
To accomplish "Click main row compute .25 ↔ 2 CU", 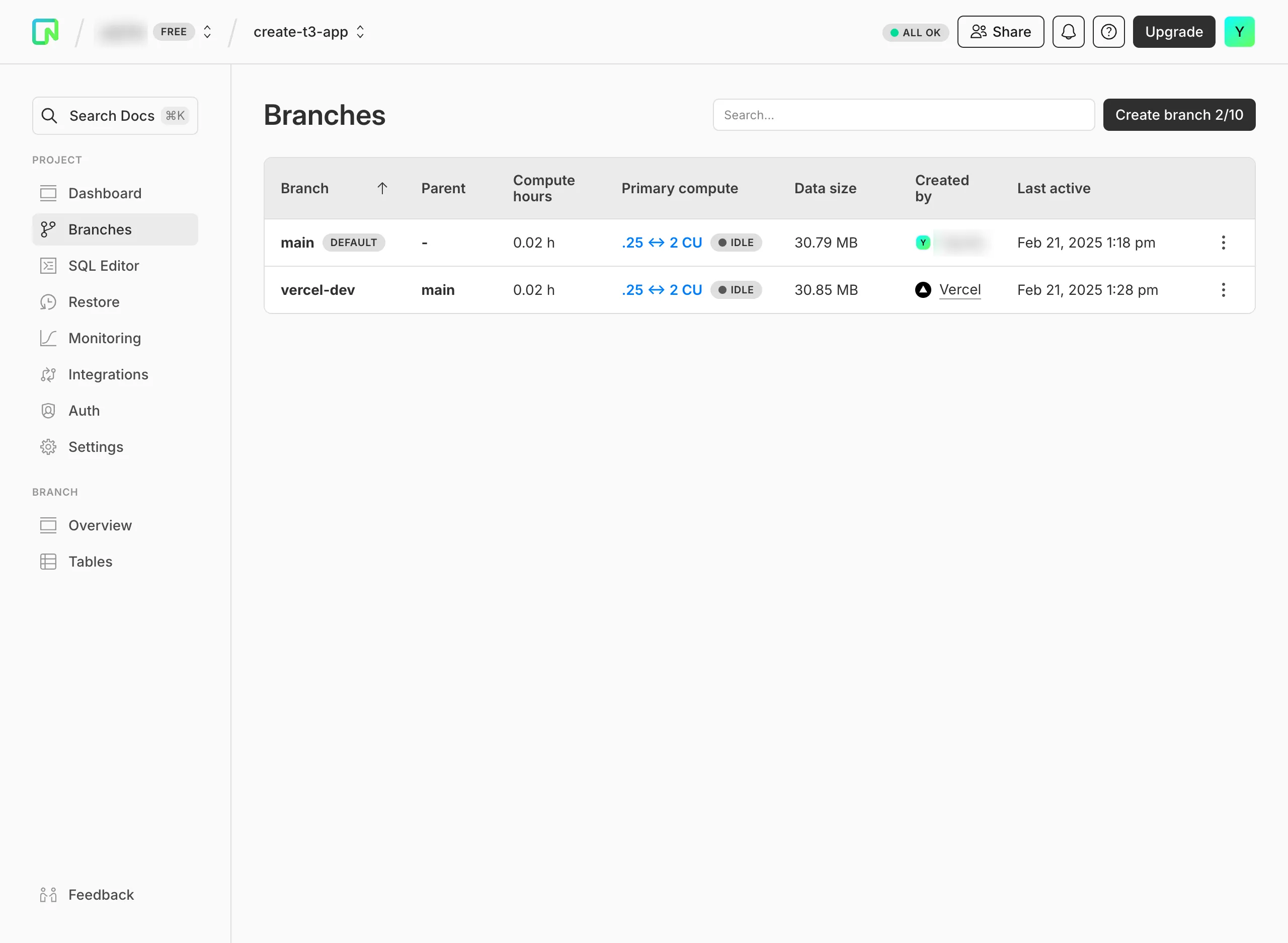I will (662, 243).
